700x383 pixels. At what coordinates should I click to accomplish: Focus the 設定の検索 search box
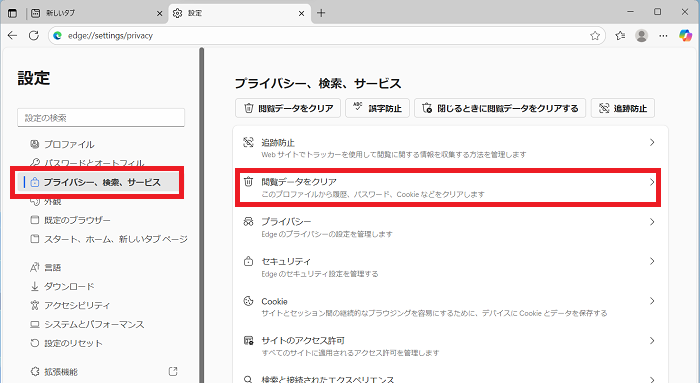pos(101,117)
